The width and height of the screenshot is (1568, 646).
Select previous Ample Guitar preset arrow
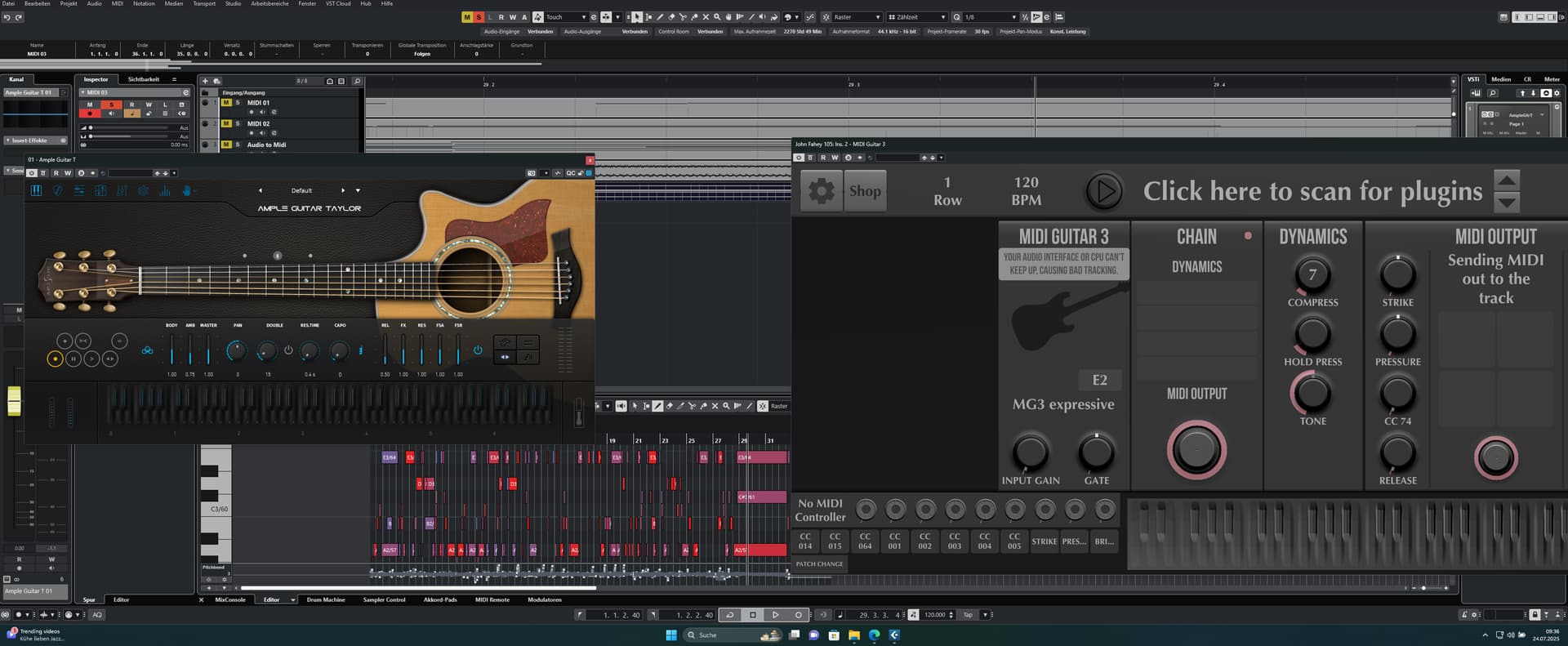coord(261,190)
